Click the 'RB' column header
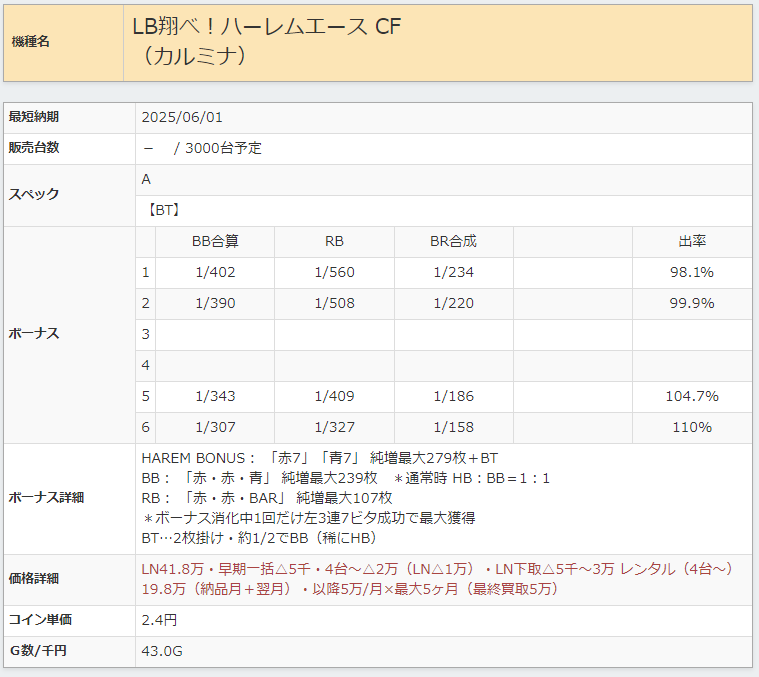This screenshot has width=759, height=677. point(334,241)
